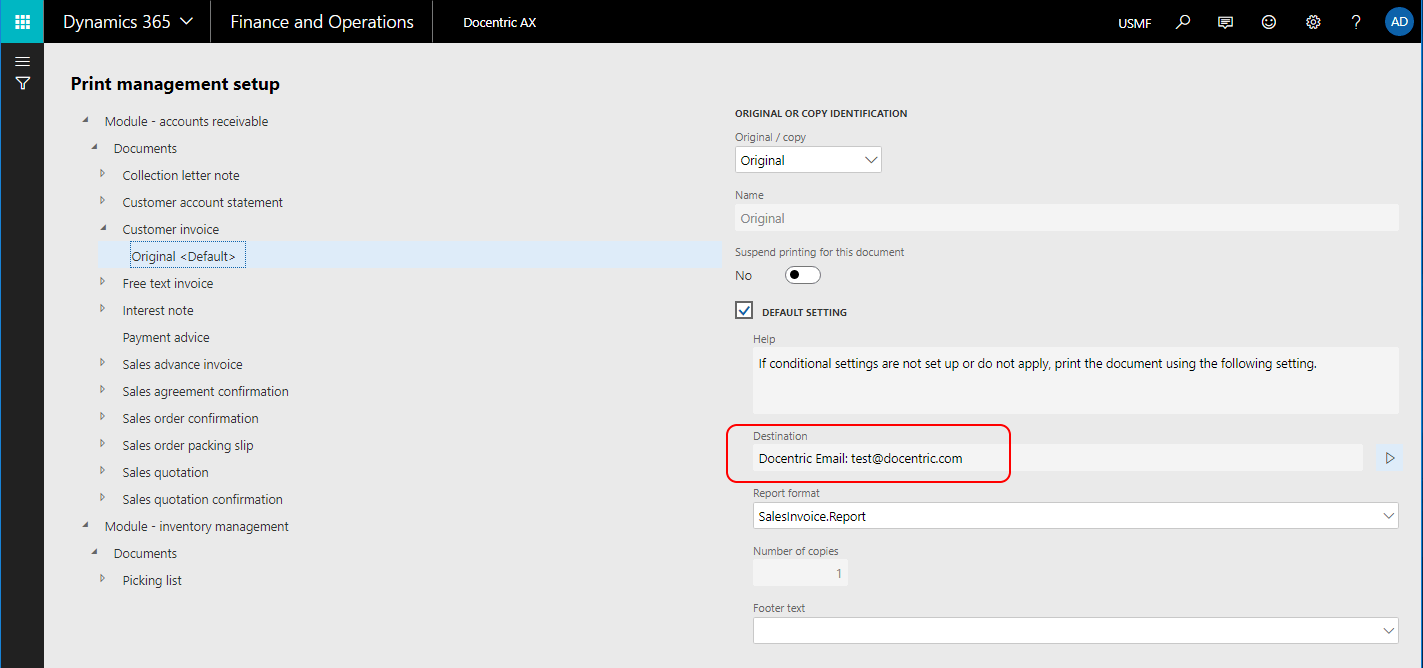Click the help question mark icon
The image size is (1423, 668).
(1356, 22)
